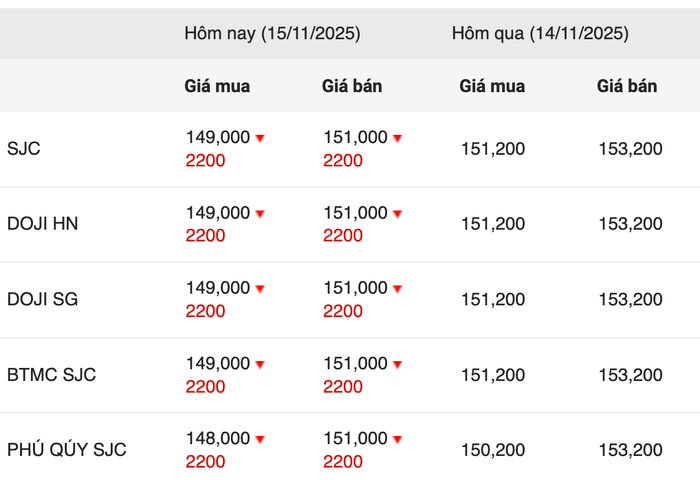
Task: Click the red arrow beside BTMC SJC sell price
Action: [397, 365]
